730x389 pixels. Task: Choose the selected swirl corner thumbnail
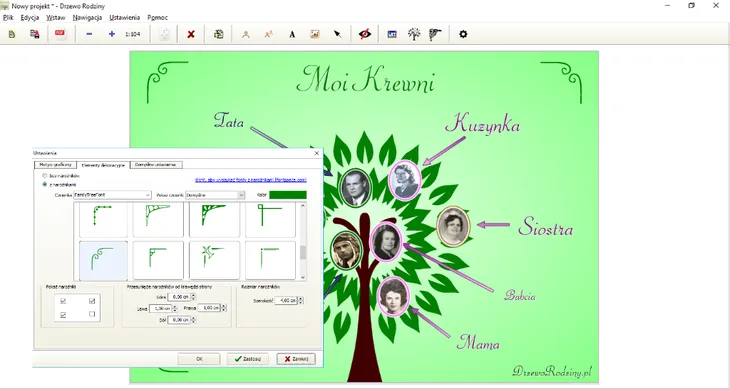coord(103,260)
